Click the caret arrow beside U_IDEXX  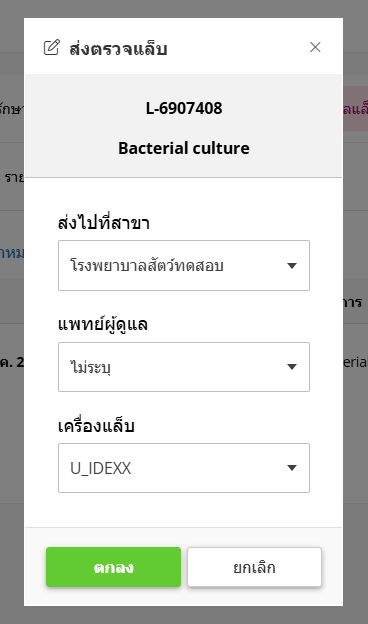[x=292, y=468]
